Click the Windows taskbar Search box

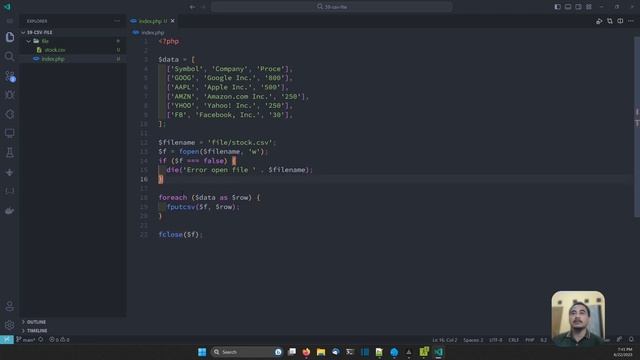click(x=247, y=352)
